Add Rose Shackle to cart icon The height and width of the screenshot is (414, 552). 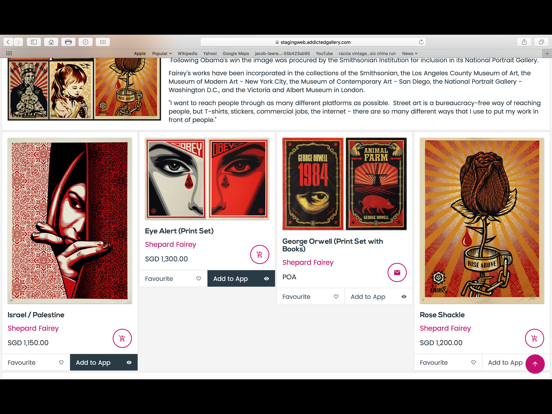(x=534, y=338)
